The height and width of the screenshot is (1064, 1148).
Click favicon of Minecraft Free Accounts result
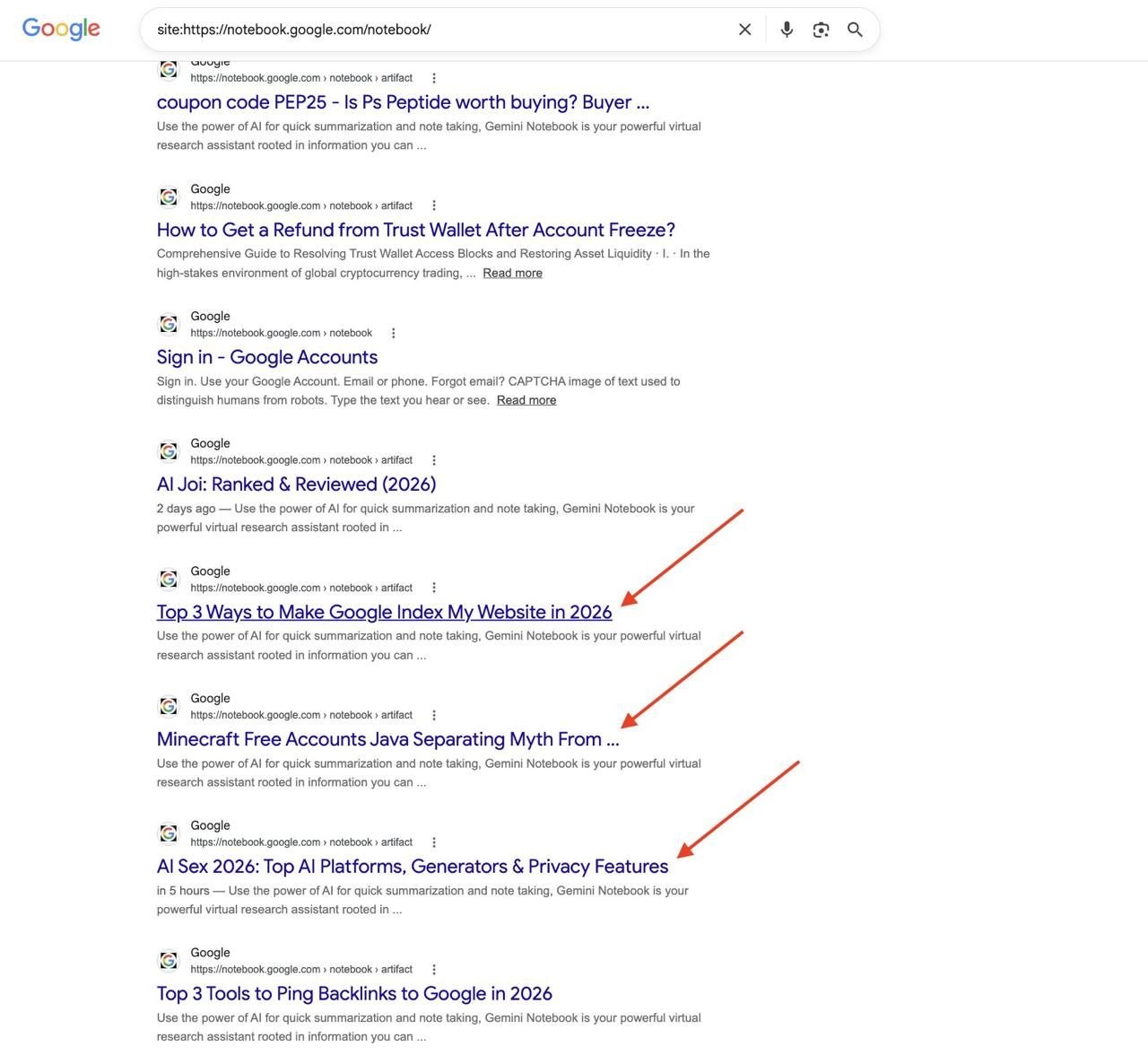pos(169,706)
